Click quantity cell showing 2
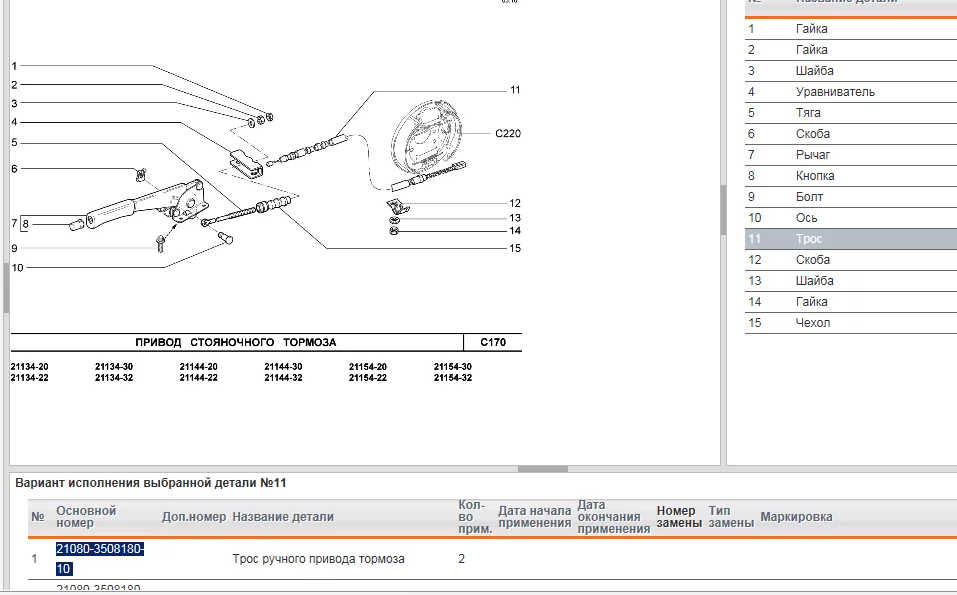This screenshot has height=595, width=957. [461, 559]
